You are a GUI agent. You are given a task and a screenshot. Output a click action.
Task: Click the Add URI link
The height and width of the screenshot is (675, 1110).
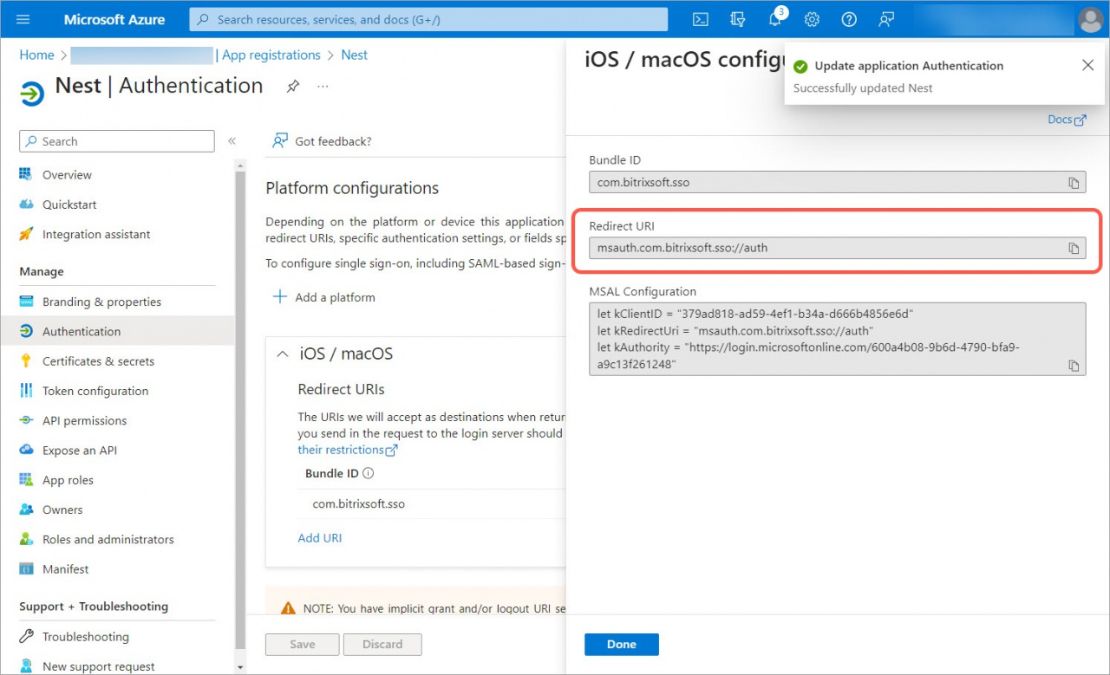tap(319, 538)
